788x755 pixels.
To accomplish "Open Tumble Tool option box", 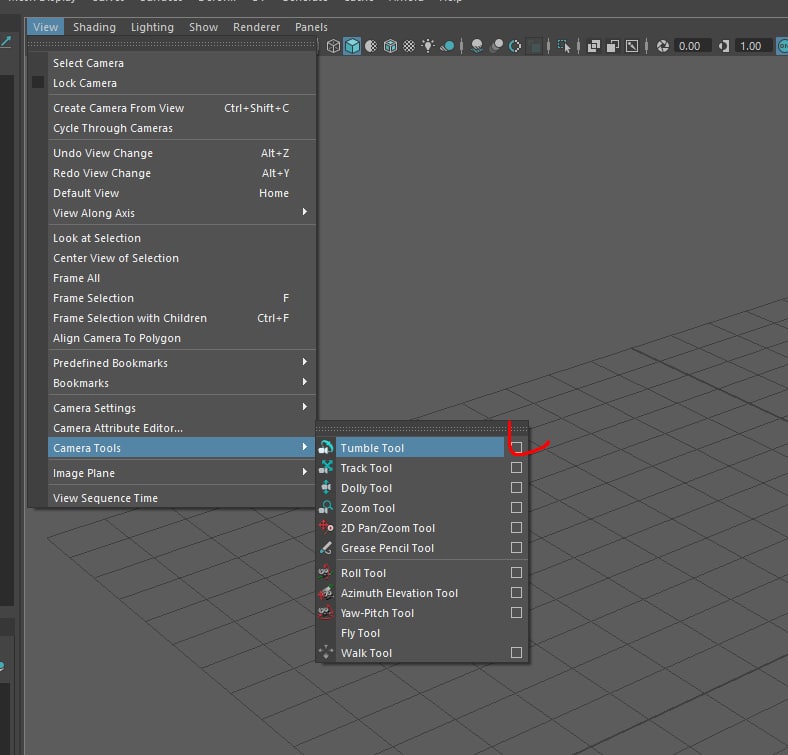I will 517,447.
